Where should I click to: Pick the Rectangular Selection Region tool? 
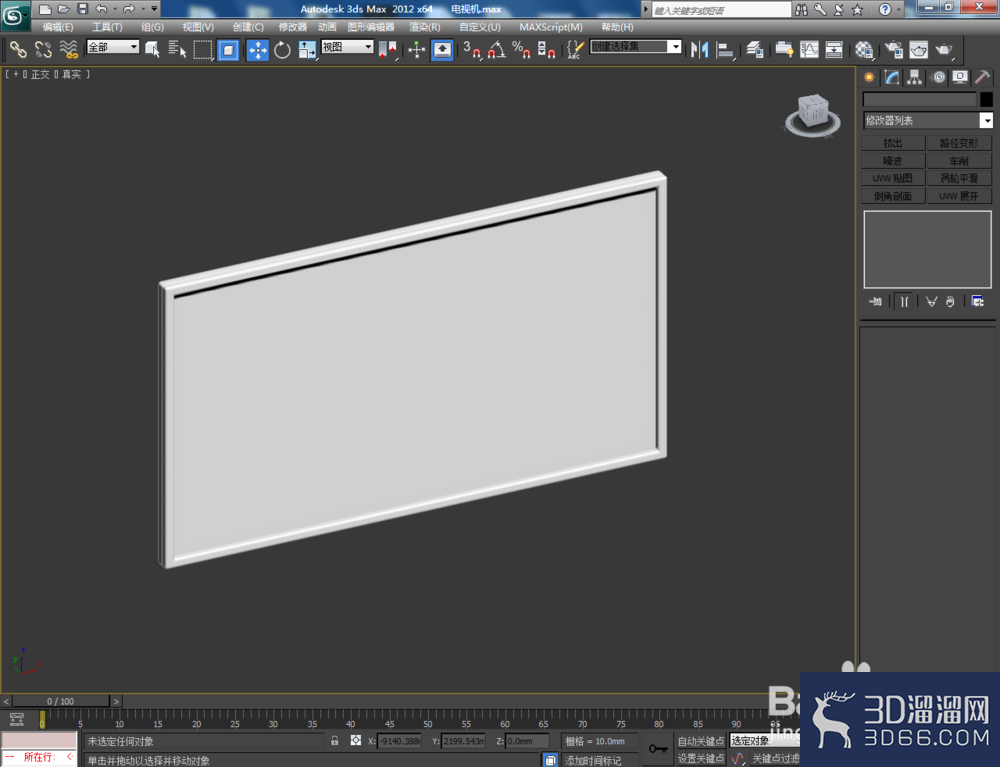pyautogui.click(x=203, y=50)
